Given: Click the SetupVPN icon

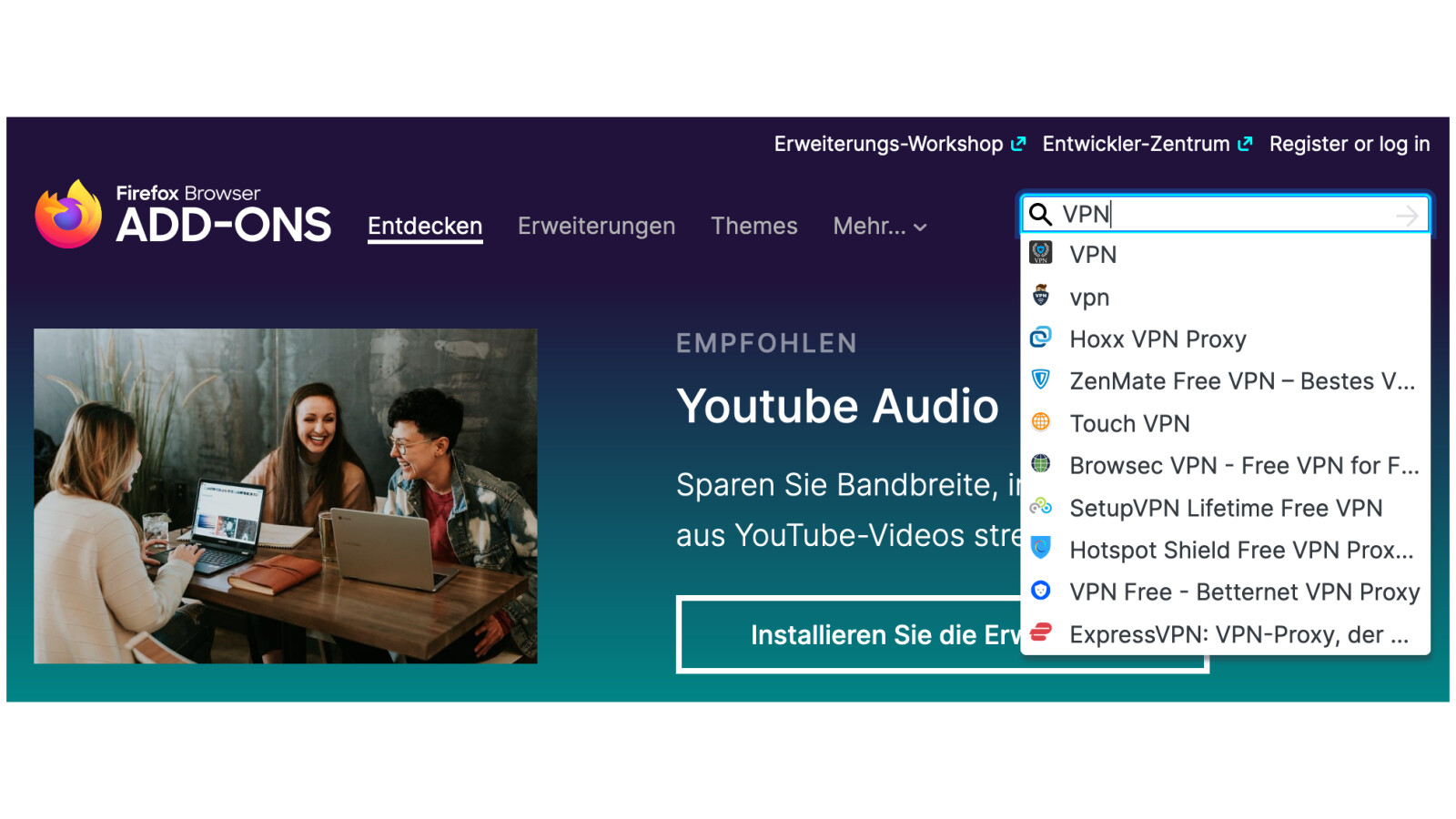Looking at the screenshot, I should click(1041, 506).
